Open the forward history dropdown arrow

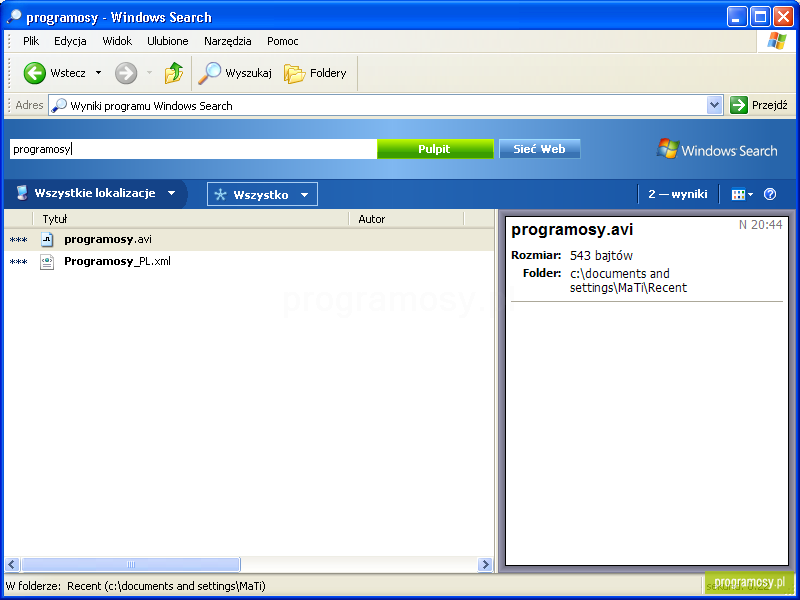pos(149,73)
